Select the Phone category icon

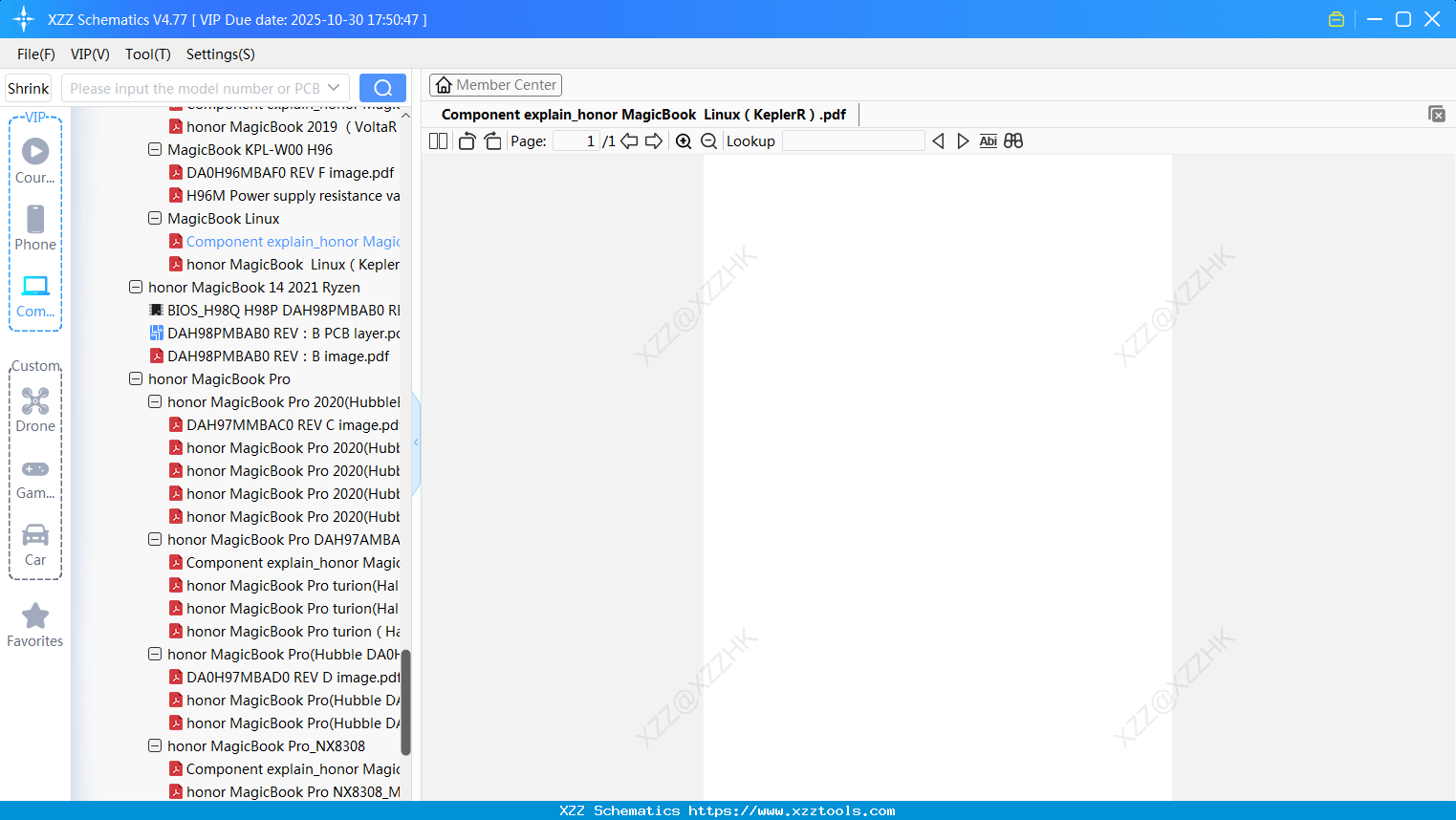pyautogui.click(x=35, y=227)
